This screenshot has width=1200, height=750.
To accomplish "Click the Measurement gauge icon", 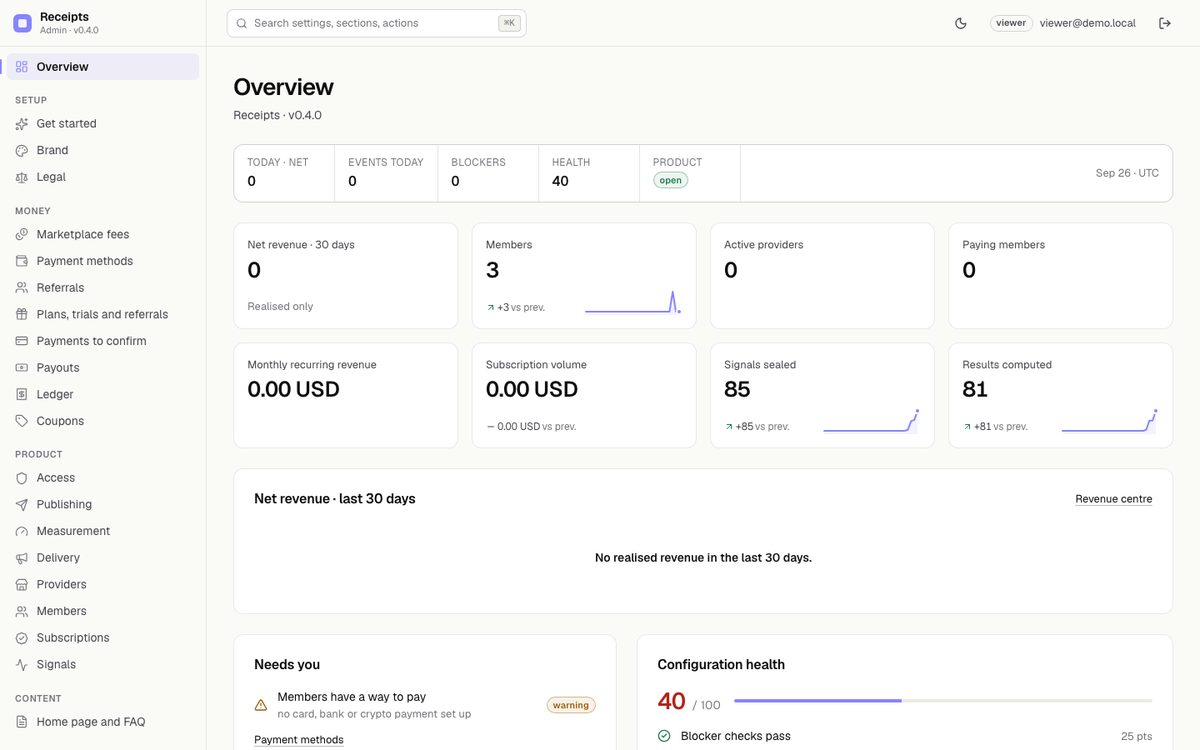I will point(22,531).
